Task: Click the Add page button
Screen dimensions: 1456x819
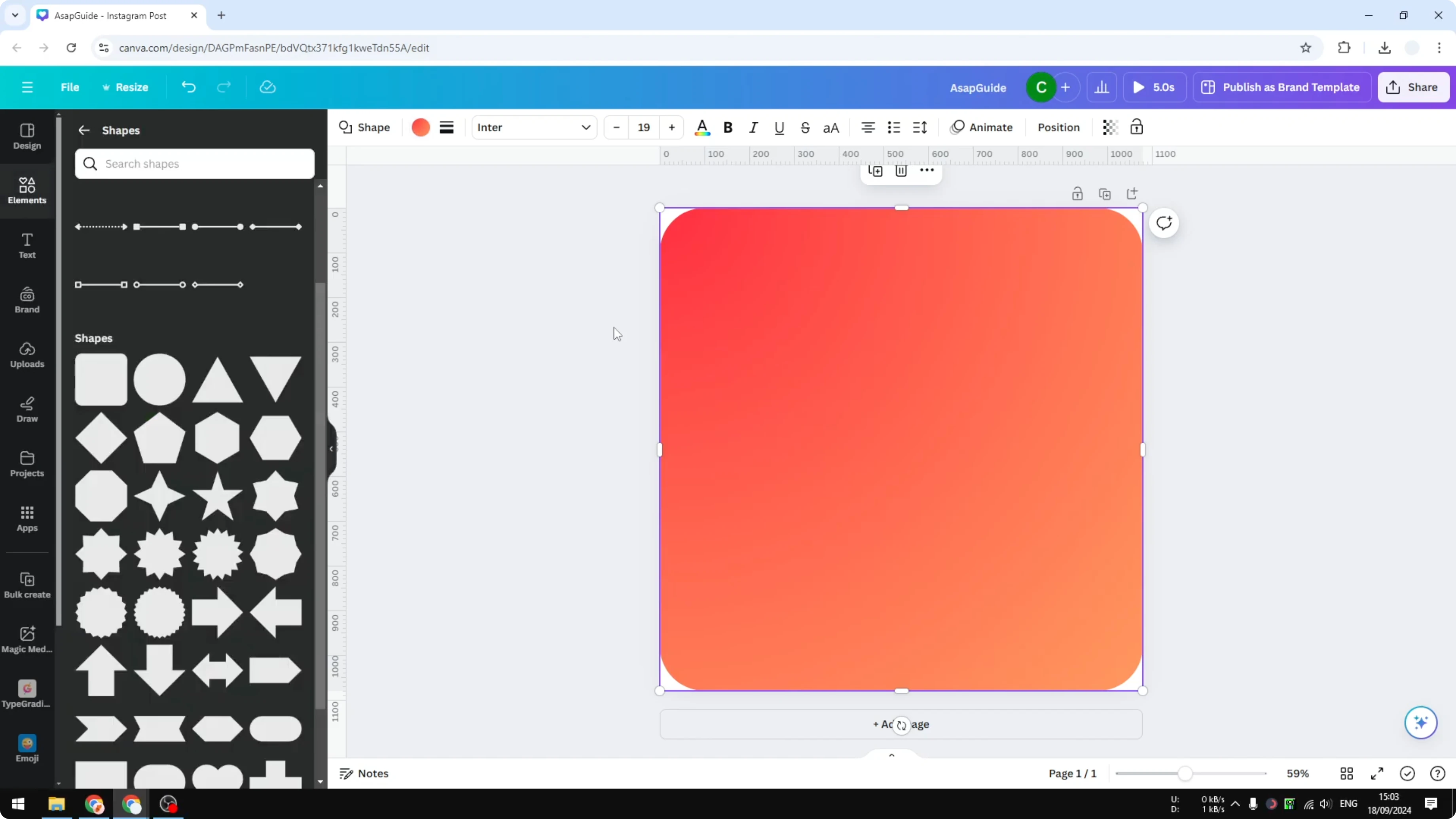Action: [901, 724]
